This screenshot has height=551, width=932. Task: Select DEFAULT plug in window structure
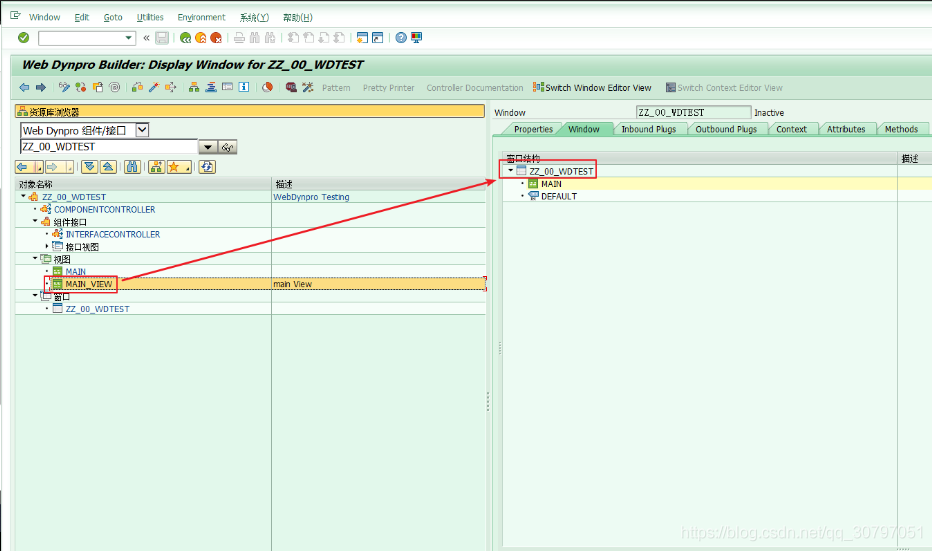pyautogui.click(x=559, y=196)
